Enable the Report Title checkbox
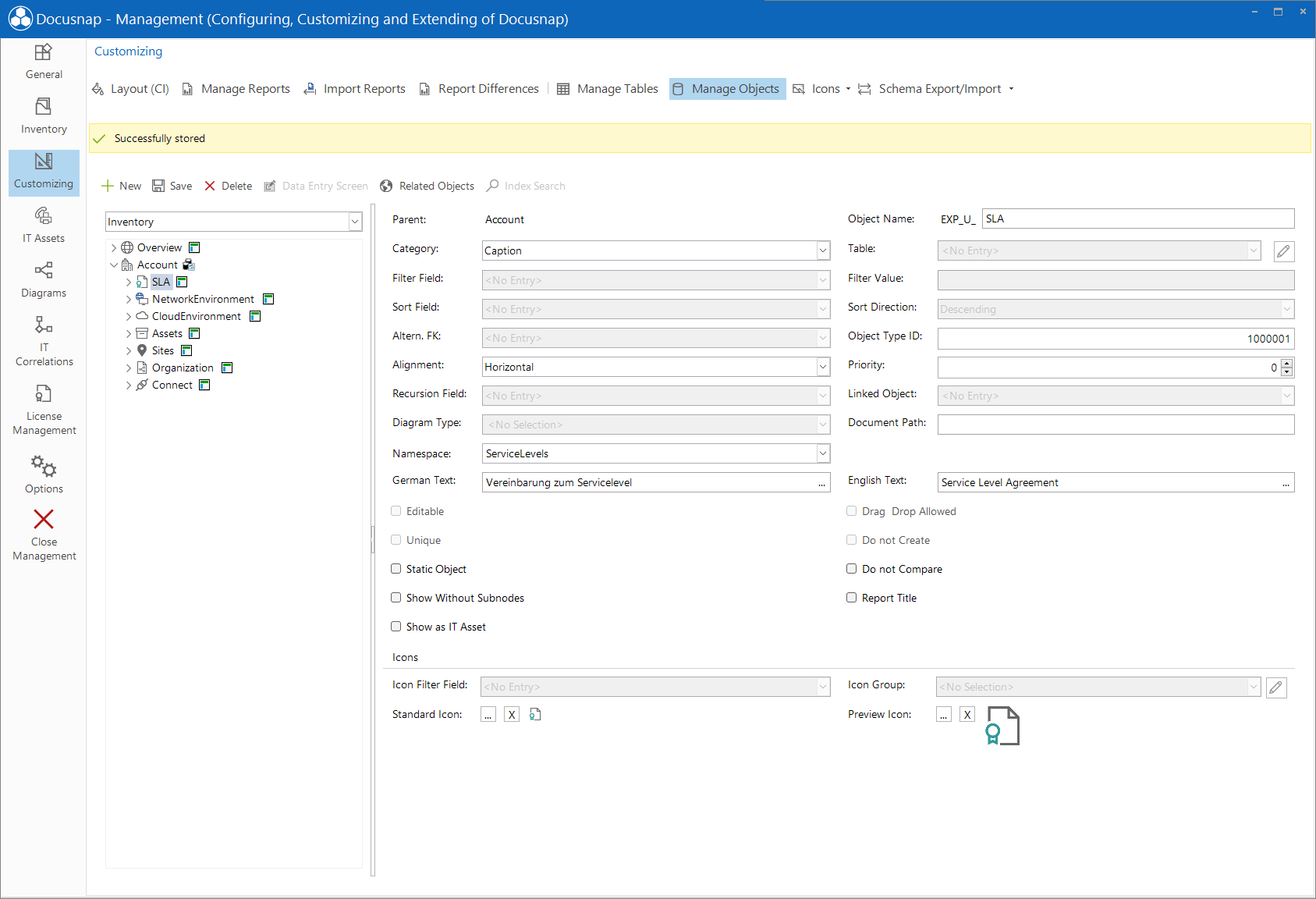Viewport: 1316px width, 899px height. (x=852, y=598)
